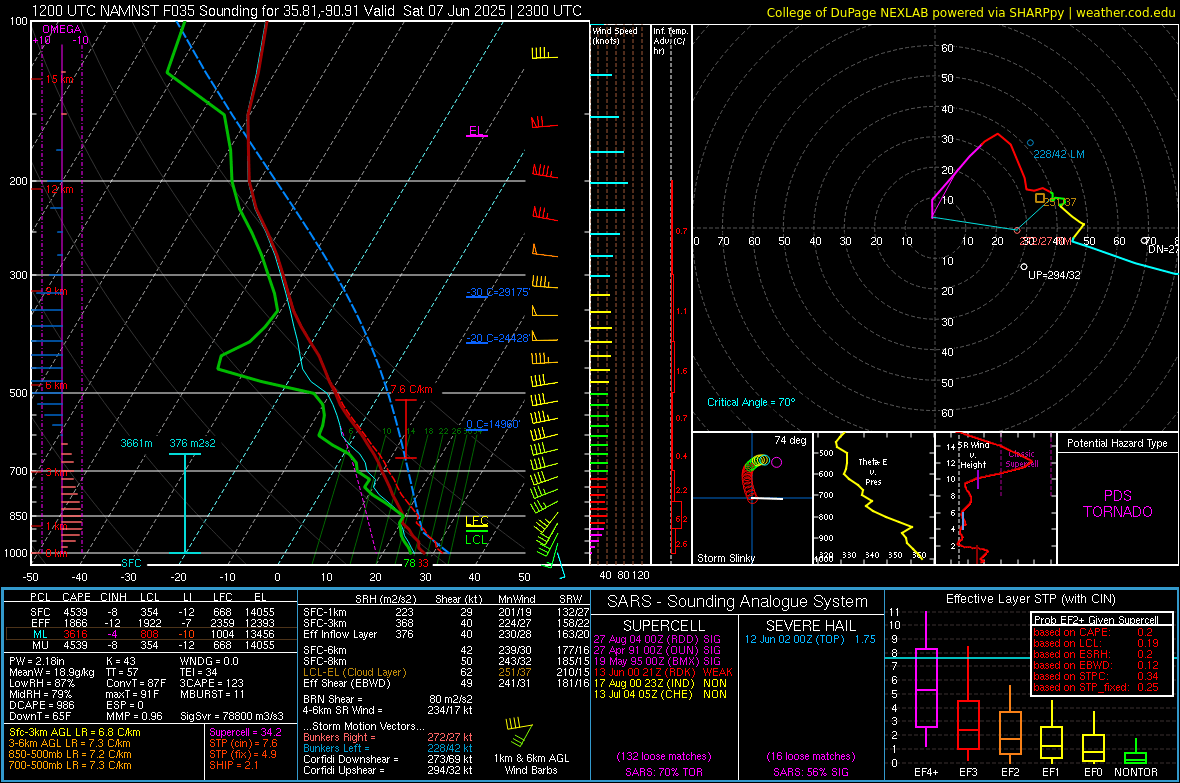Select the 13 Jun 00 21Z (RDK) WEAK analog

(663, 672)
